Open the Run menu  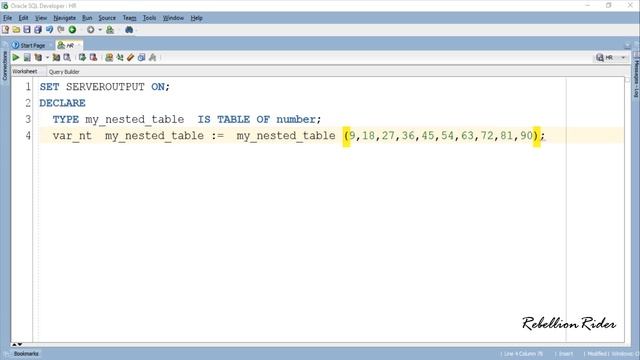click(x=87, y=18)
